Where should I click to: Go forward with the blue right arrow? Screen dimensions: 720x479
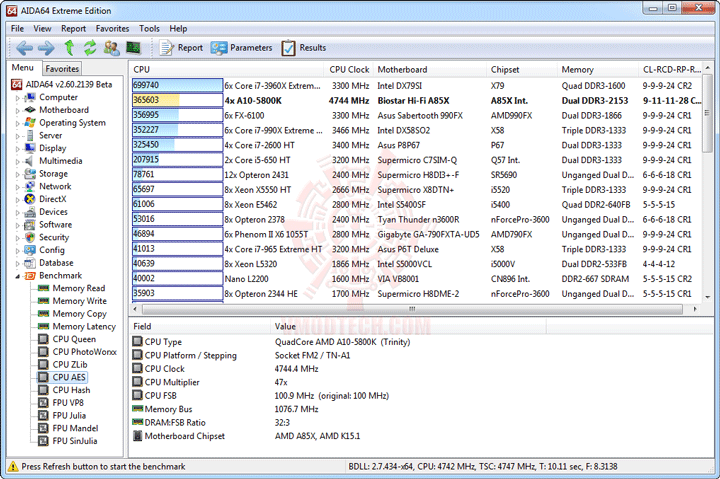[x=46, y=48]
